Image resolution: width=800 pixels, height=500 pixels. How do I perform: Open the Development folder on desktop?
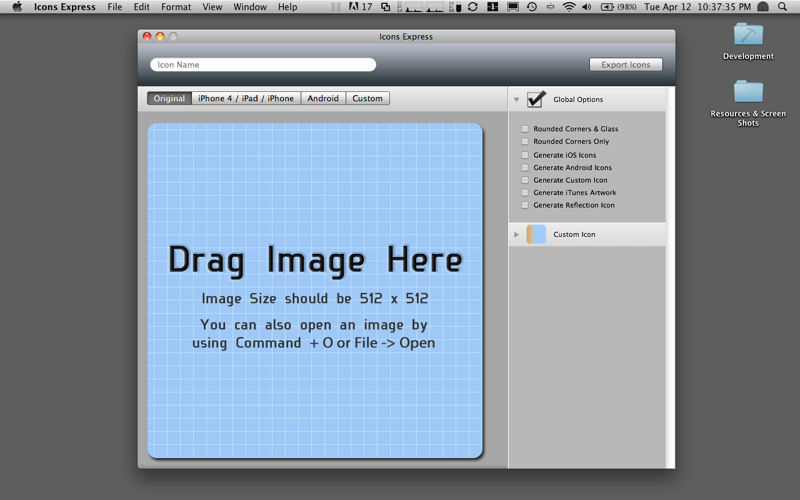coord(748,35)
